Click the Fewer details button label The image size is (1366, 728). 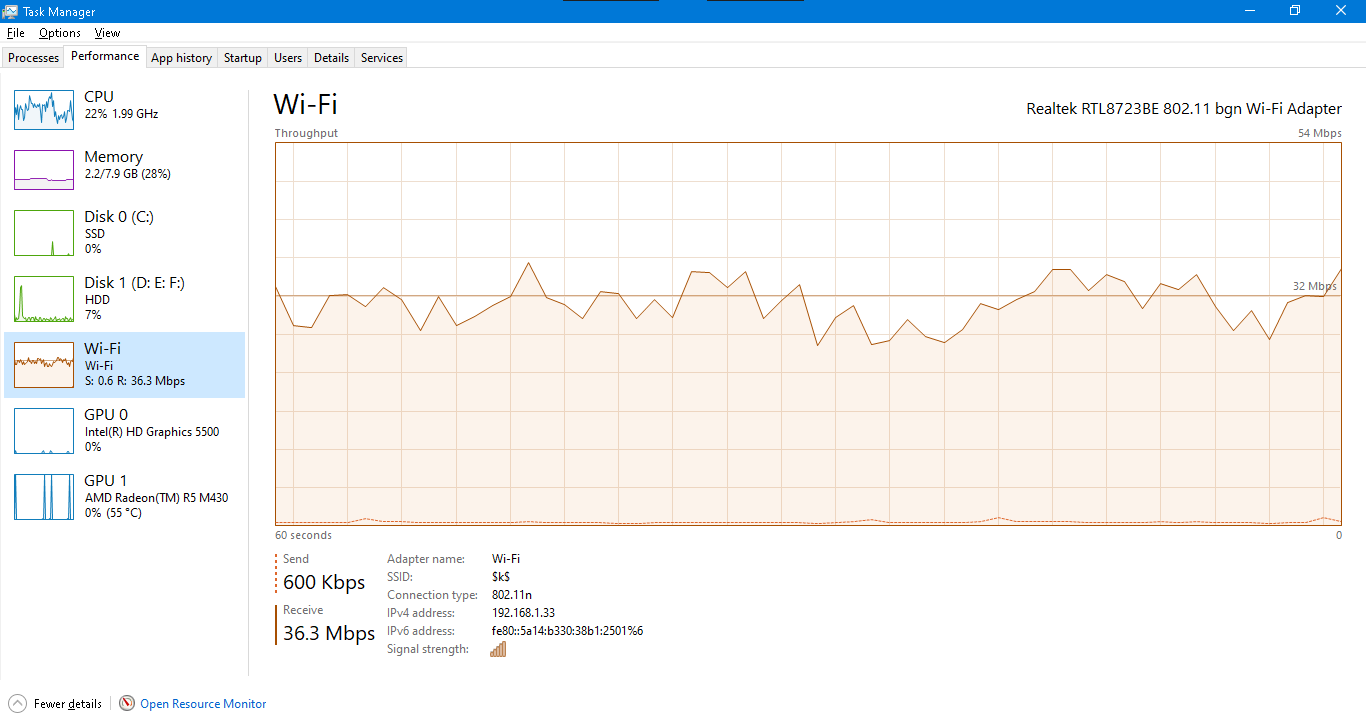coord(68,704)
